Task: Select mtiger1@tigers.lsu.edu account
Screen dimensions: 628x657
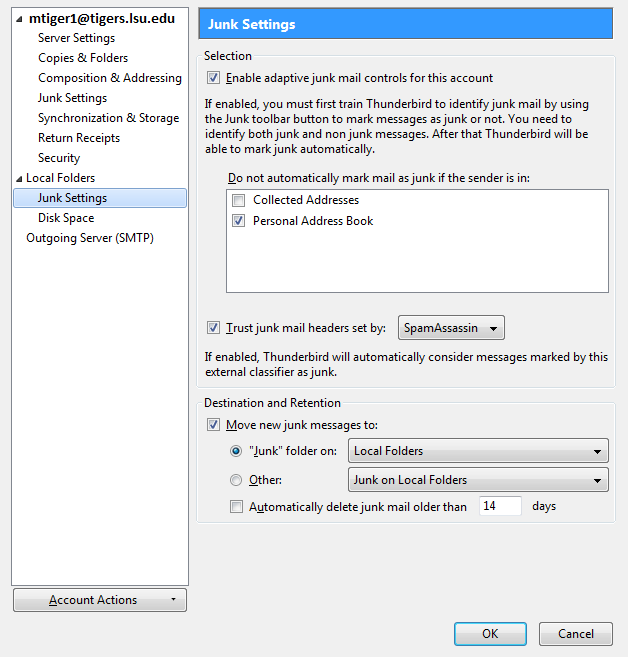Action: 102,18
